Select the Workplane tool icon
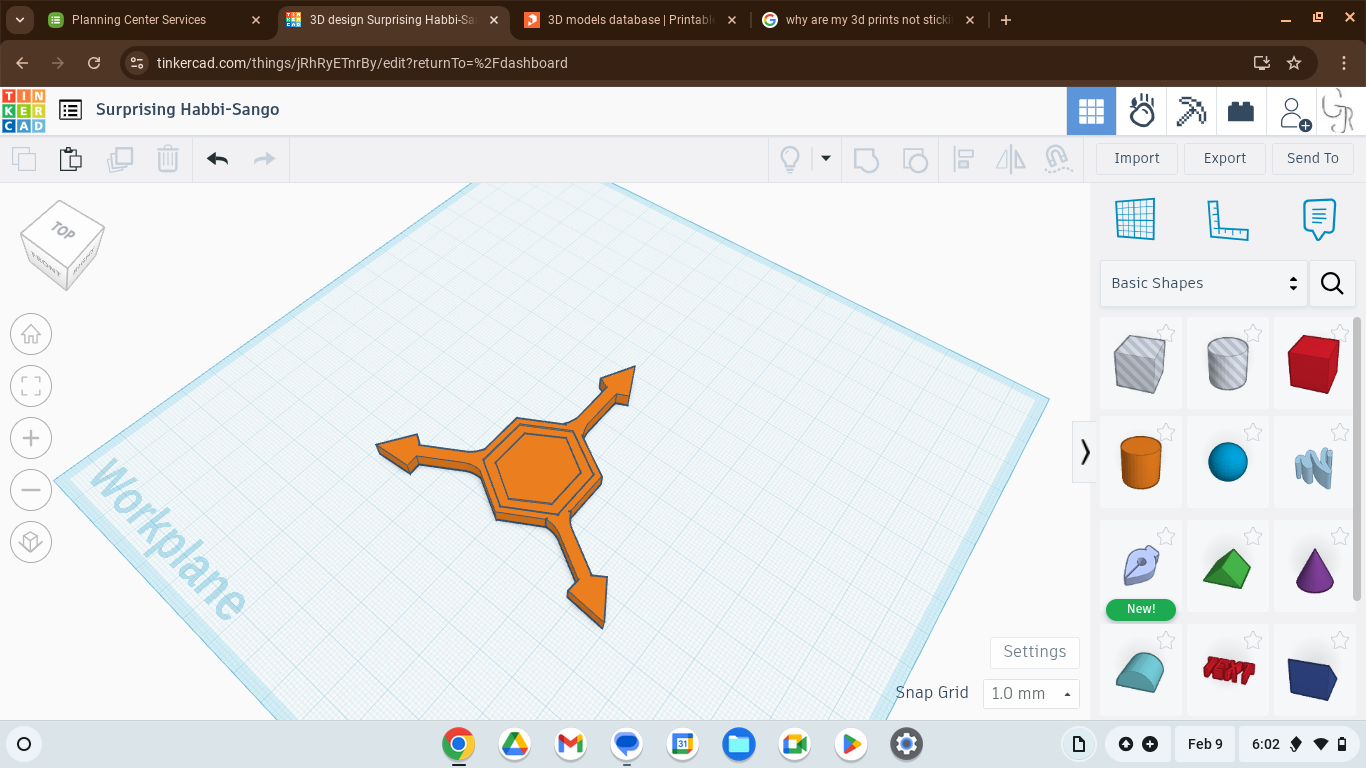Viewport: 1366px width, 768px height. pyautogui.click(x=1135, y=219)
